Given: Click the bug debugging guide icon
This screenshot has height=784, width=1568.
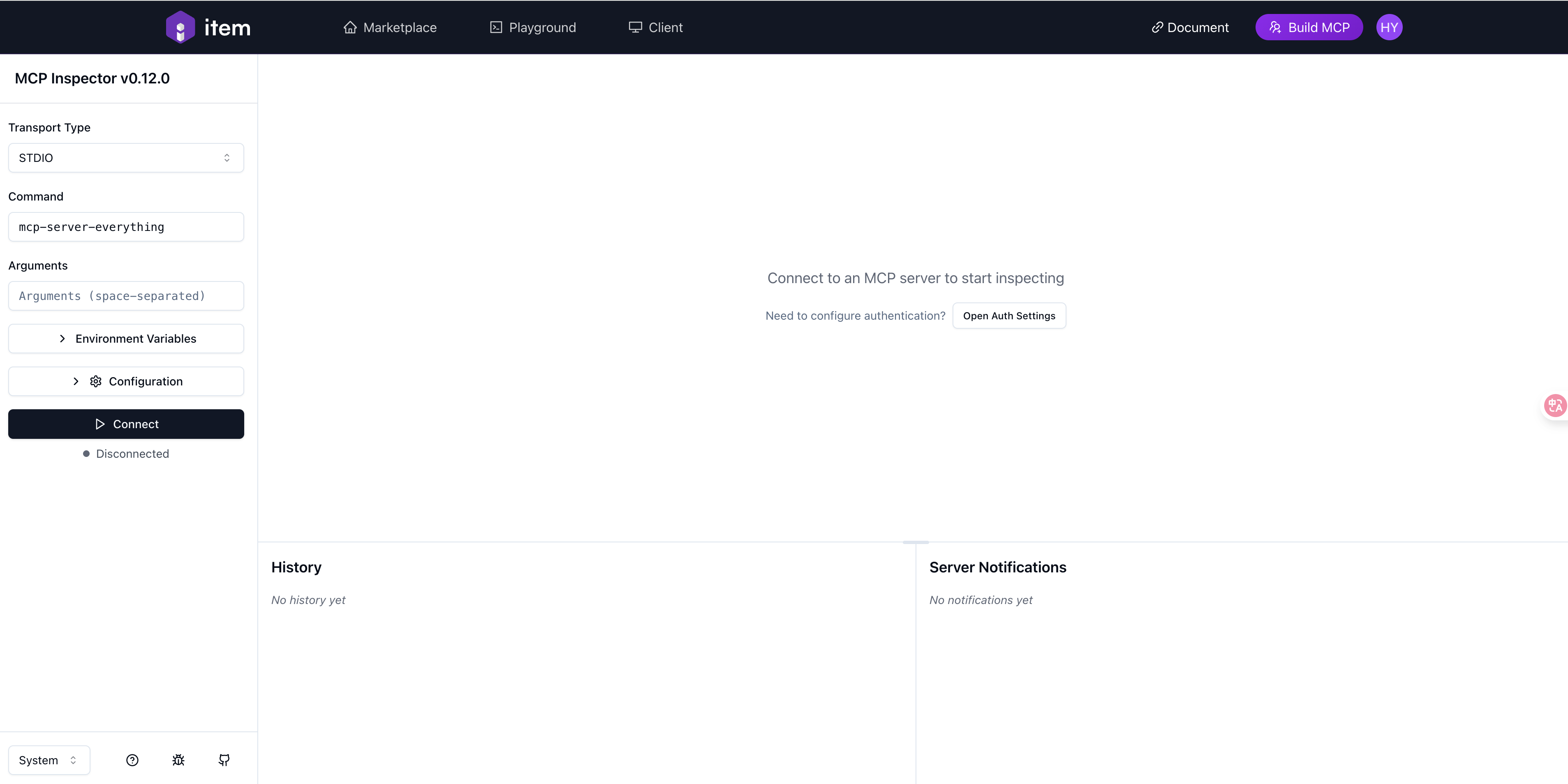Looking at the screenshot, I should (178, 760).
